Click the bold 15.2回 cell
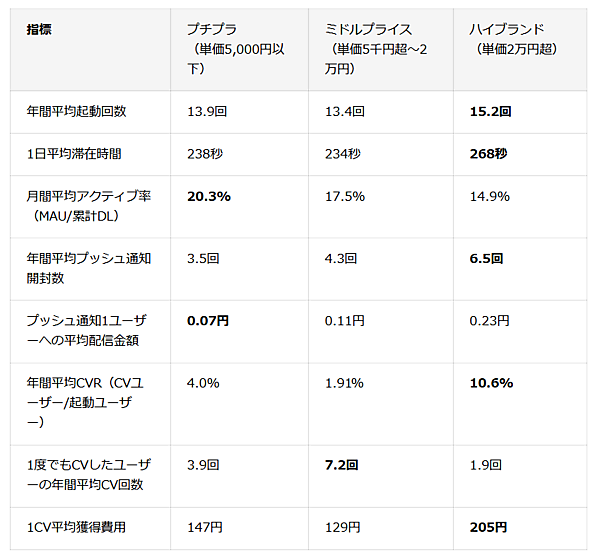Image resolution: width=600 pixels, height=560 pixels. 490,112
